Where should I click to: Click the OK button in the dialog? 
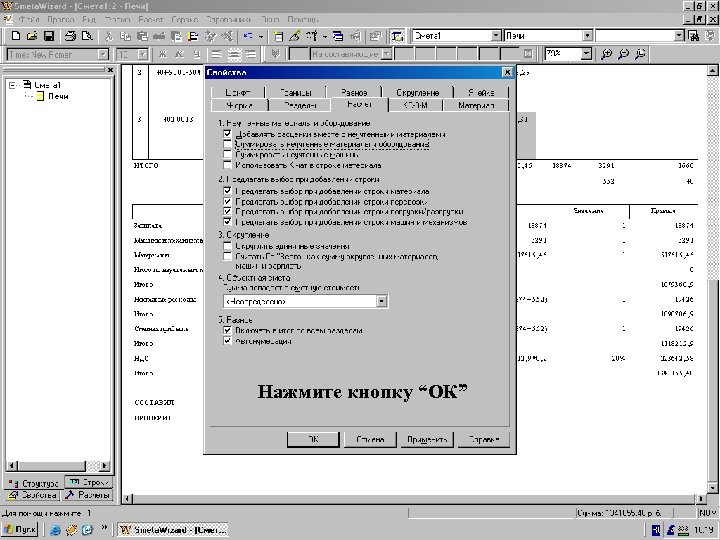click(x=313, y=439)
